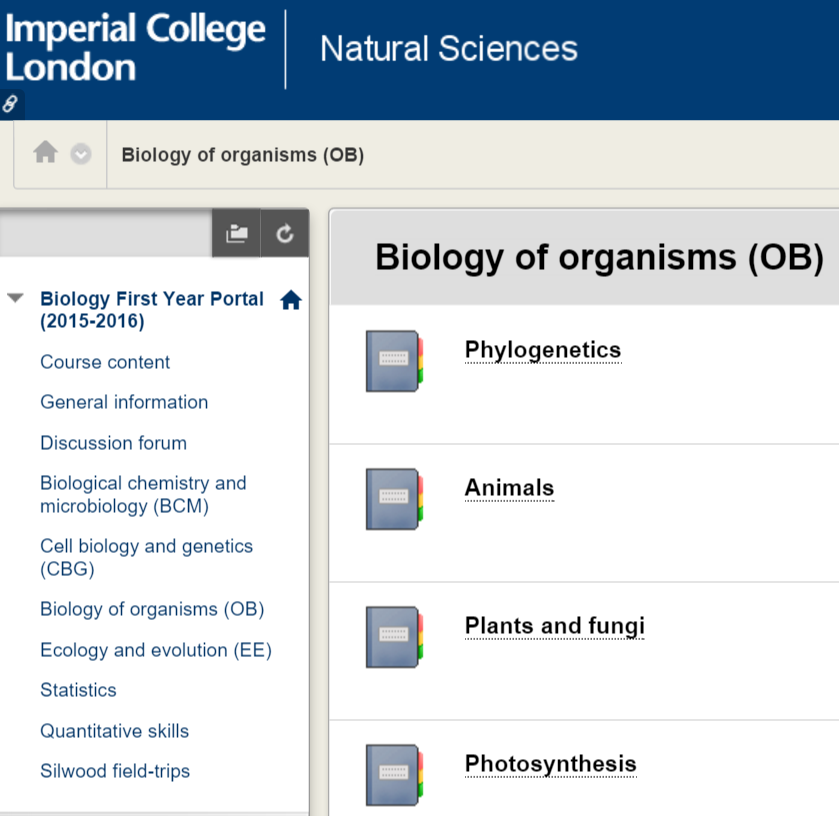839x816 pixels.
Task: Open the Phylogenetics link
Action: [542, 350]
